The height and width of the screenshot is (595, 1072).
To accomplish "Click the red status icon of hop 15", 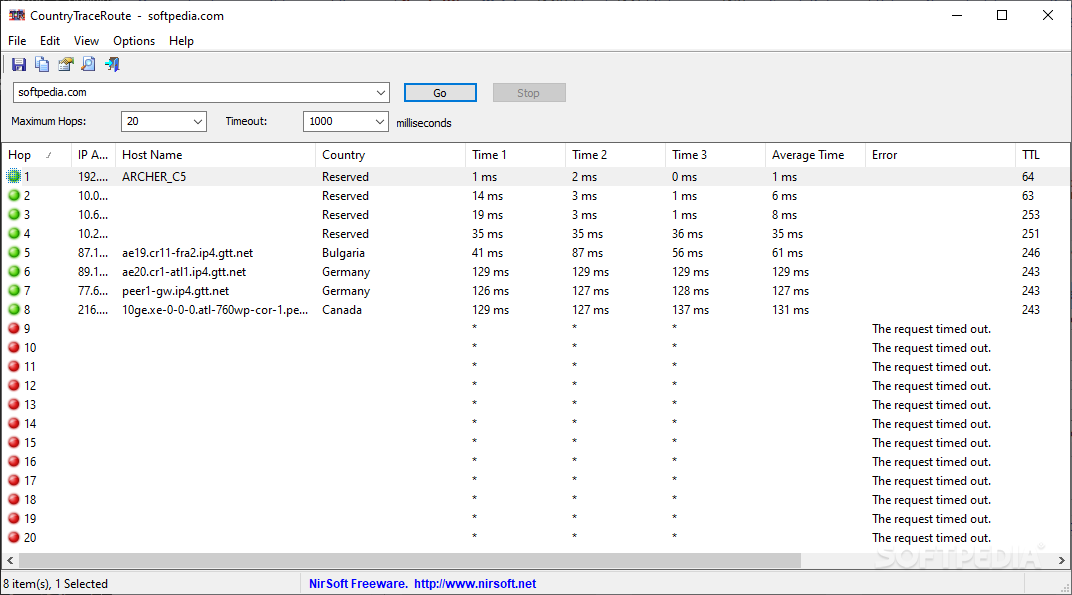I will pyautogui.click(x=14, y=442).
